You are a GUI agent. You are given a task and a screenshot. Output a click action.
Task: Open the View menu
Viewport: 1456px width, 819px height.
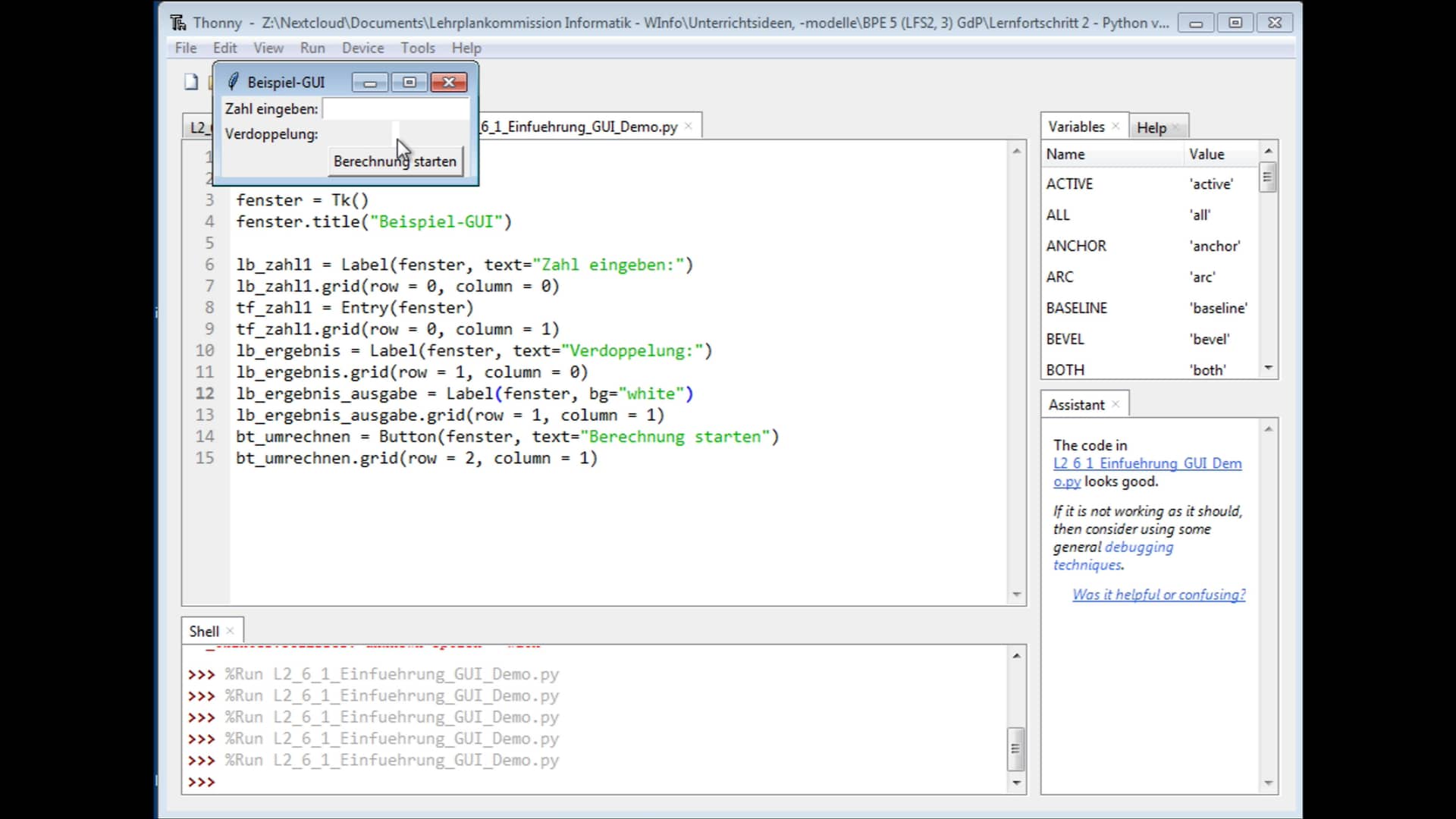pos(268,48)
